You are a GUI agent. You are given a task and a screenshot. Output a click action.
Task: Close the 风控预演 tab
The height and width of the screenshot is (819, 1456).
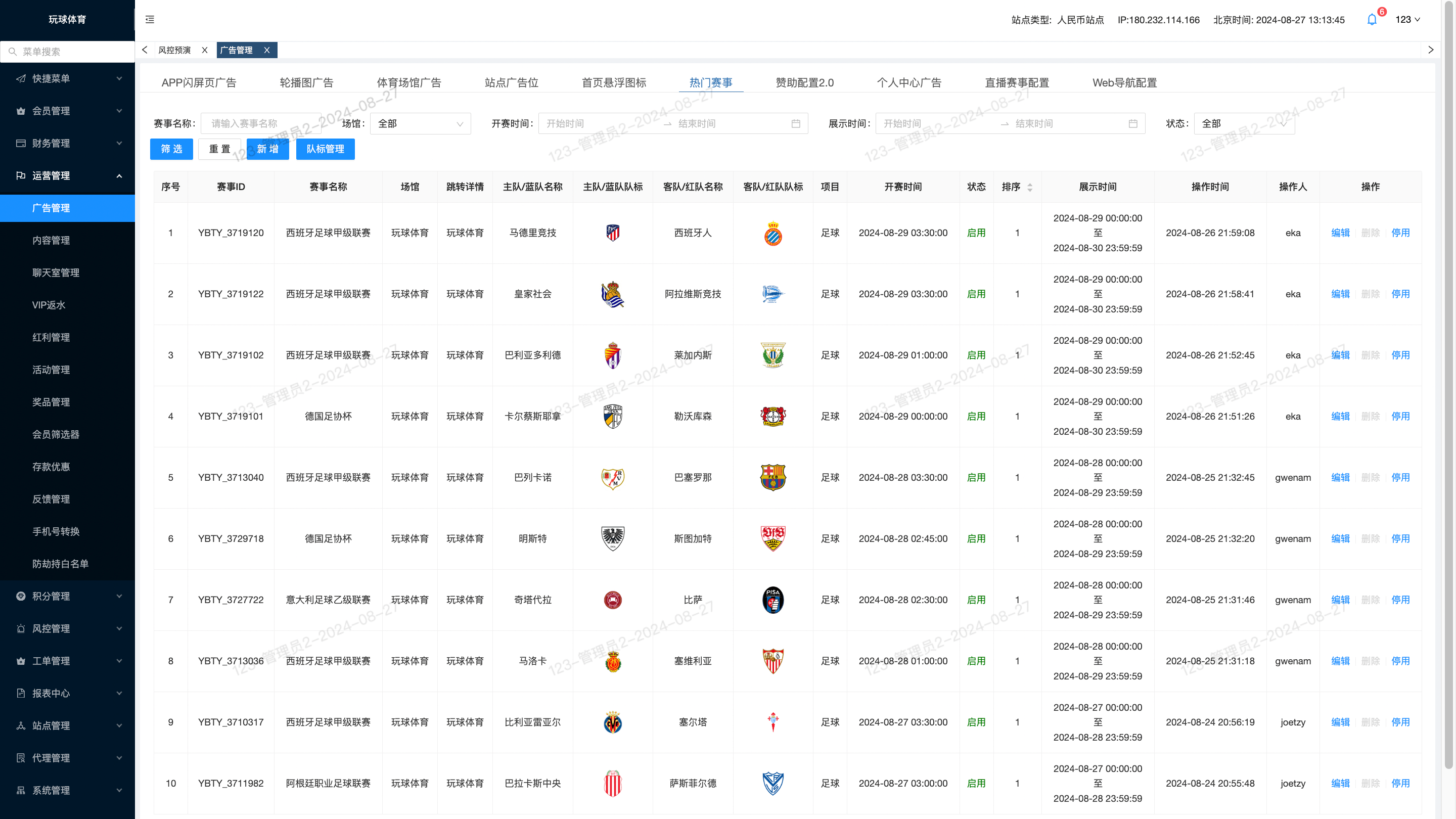tap(205, 51)
